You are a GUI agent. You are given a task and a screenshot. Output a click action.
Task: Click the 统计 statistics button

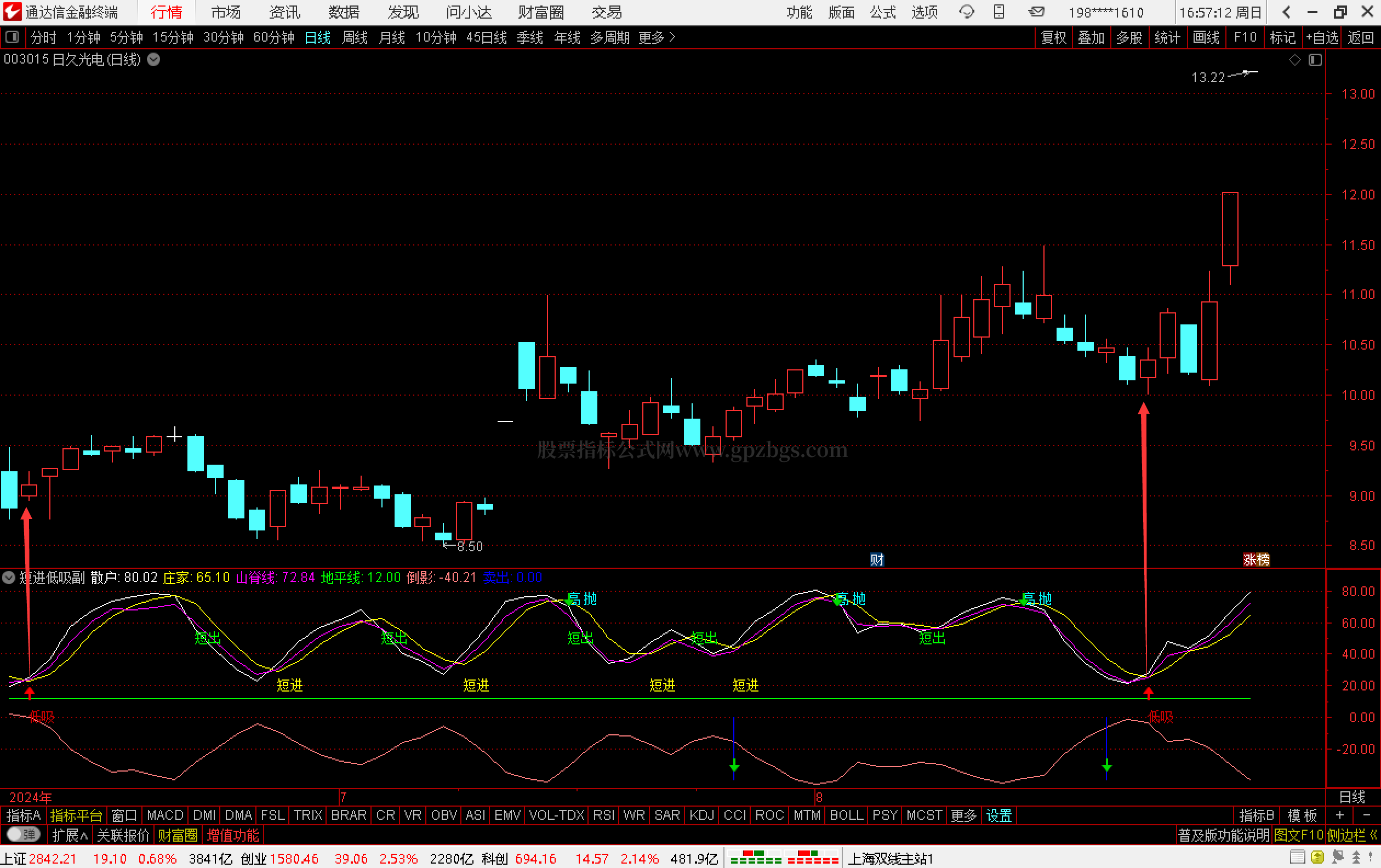pyautogui.click(x=1167, y=37)
